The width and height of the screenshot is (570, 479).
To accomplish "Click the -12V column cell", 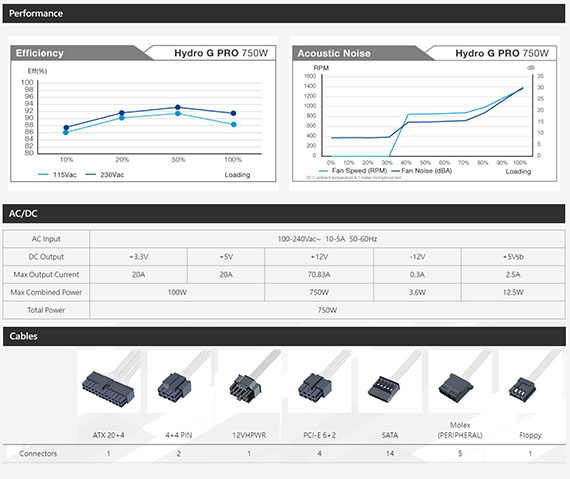I will point(417,257).
